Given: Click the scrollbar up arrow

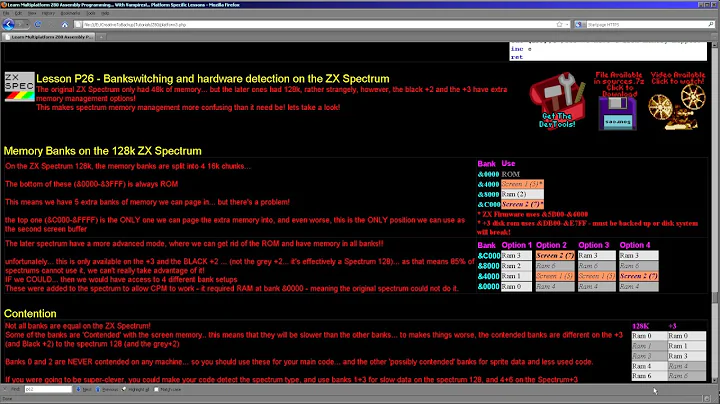Looking at the screenshot, I should (715, 45).
